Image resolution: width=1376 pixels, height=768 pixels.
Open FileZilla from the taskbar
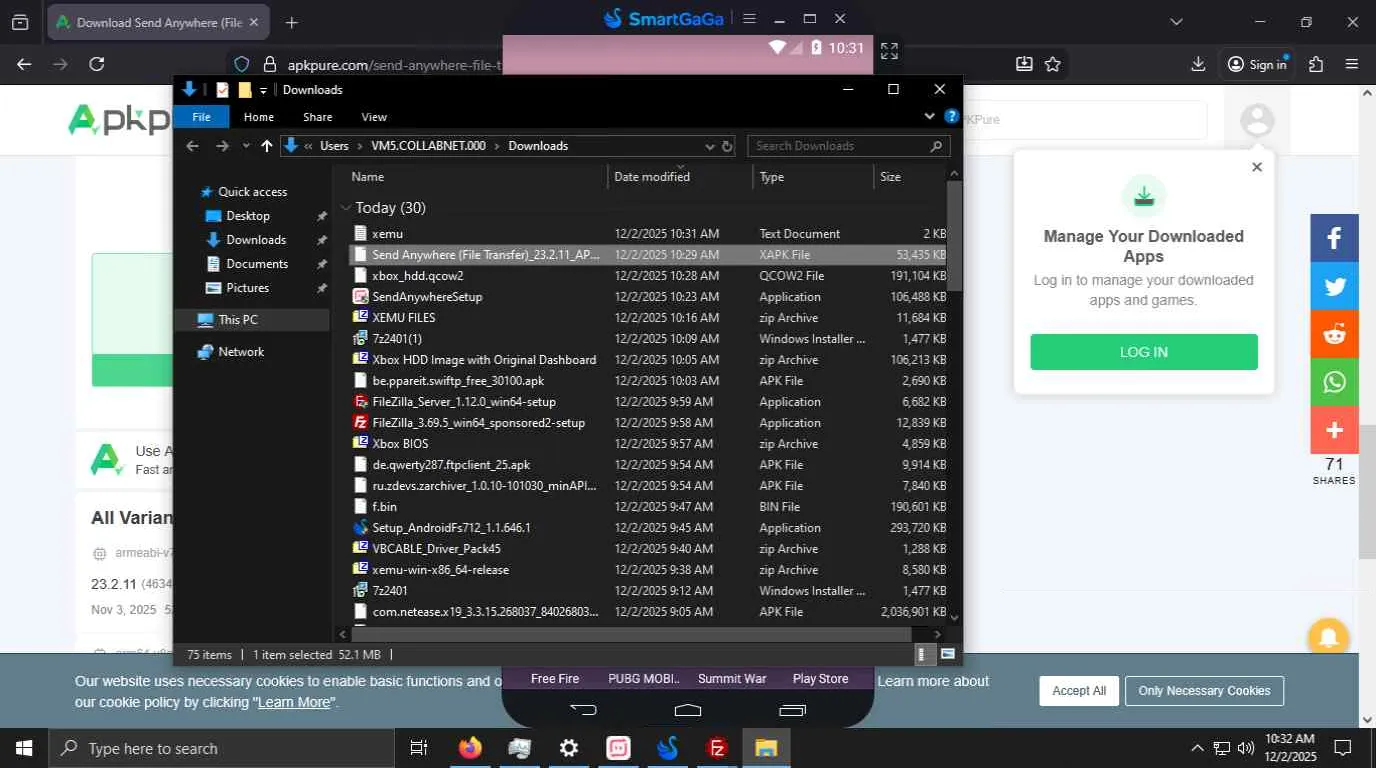pyautogui.click(x=717, y=748)
